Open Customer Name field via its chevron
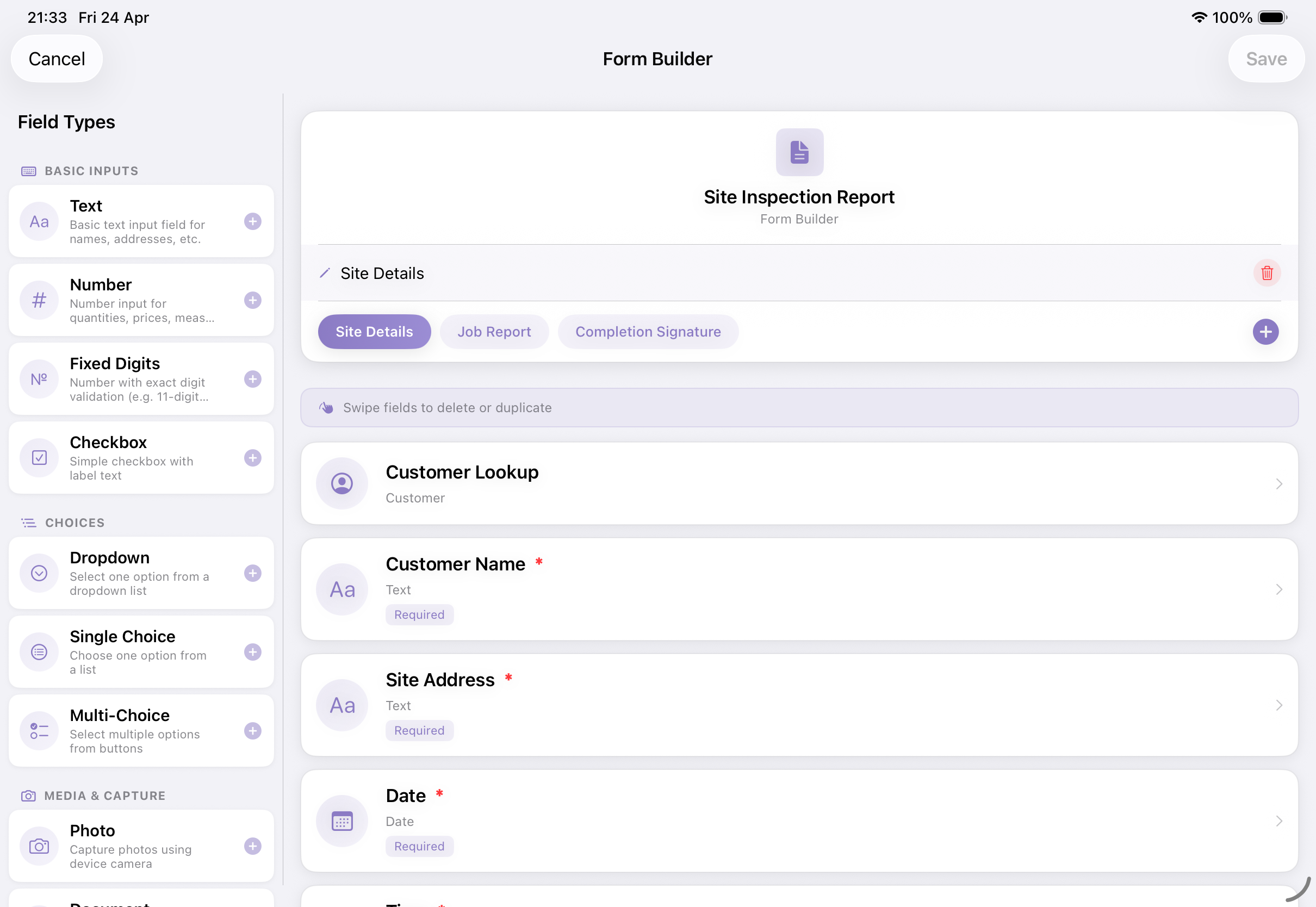 click(x=1278, y=589)
